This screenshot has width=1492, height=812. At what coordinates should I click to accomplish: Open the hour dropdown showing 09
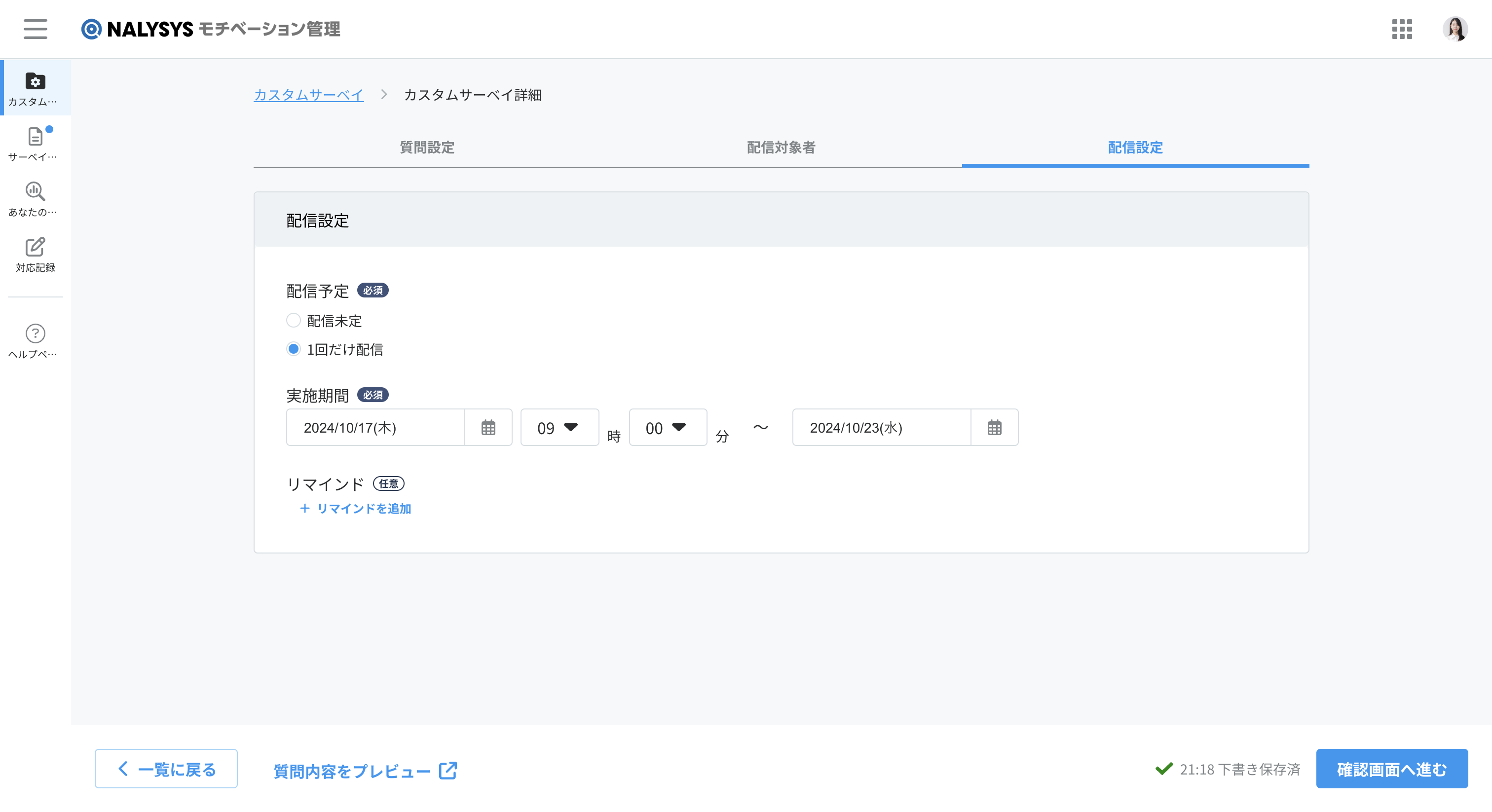559,427
